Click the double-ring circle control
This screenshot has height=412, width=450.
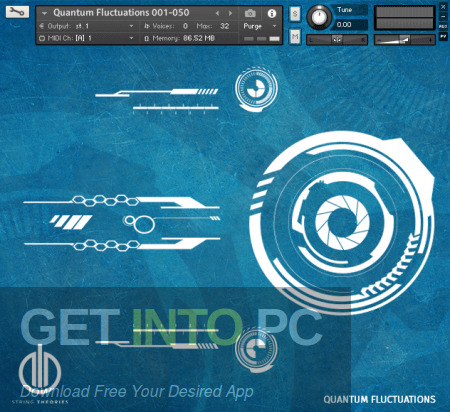tap(140, 224)
